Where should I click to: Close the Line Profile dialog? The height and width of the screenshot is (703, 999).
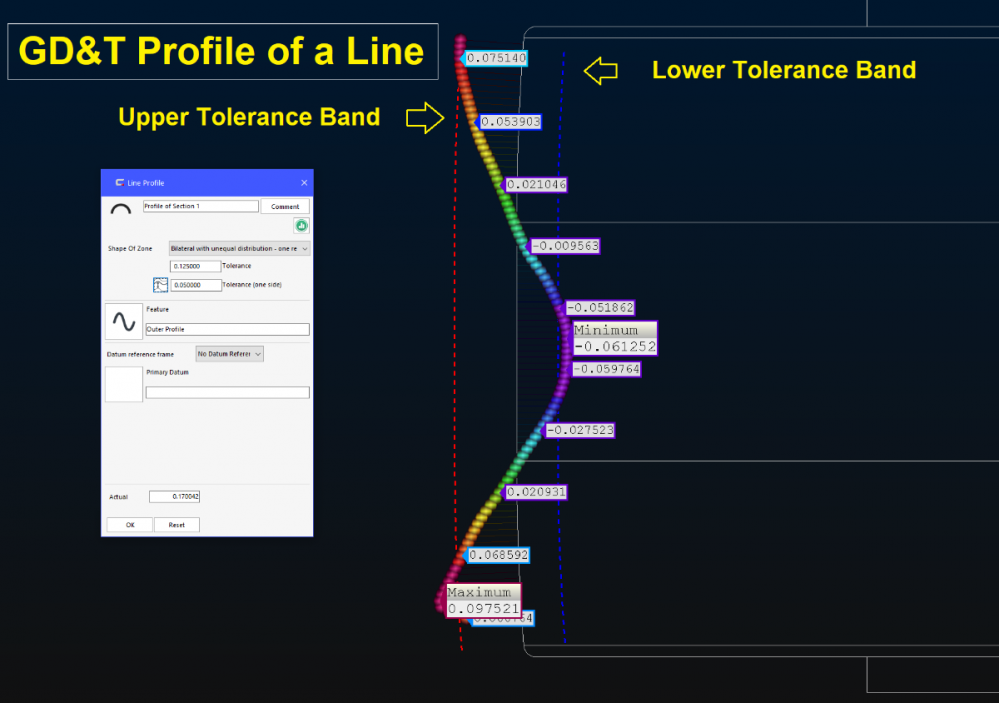(x=304, y=183)
